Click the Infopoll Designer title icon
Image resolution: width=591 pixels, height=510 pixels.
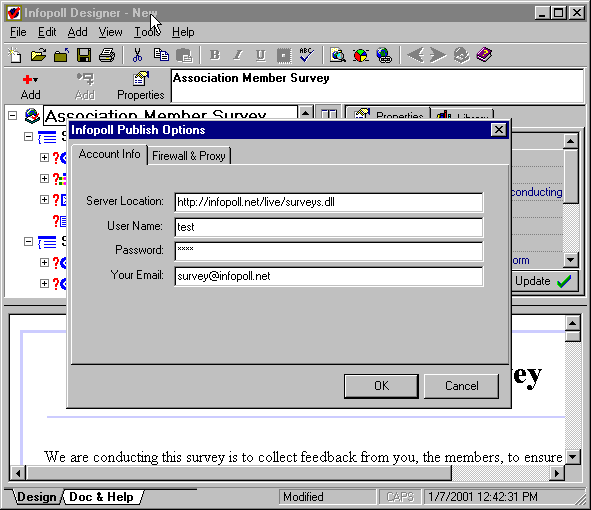[14, 13]
